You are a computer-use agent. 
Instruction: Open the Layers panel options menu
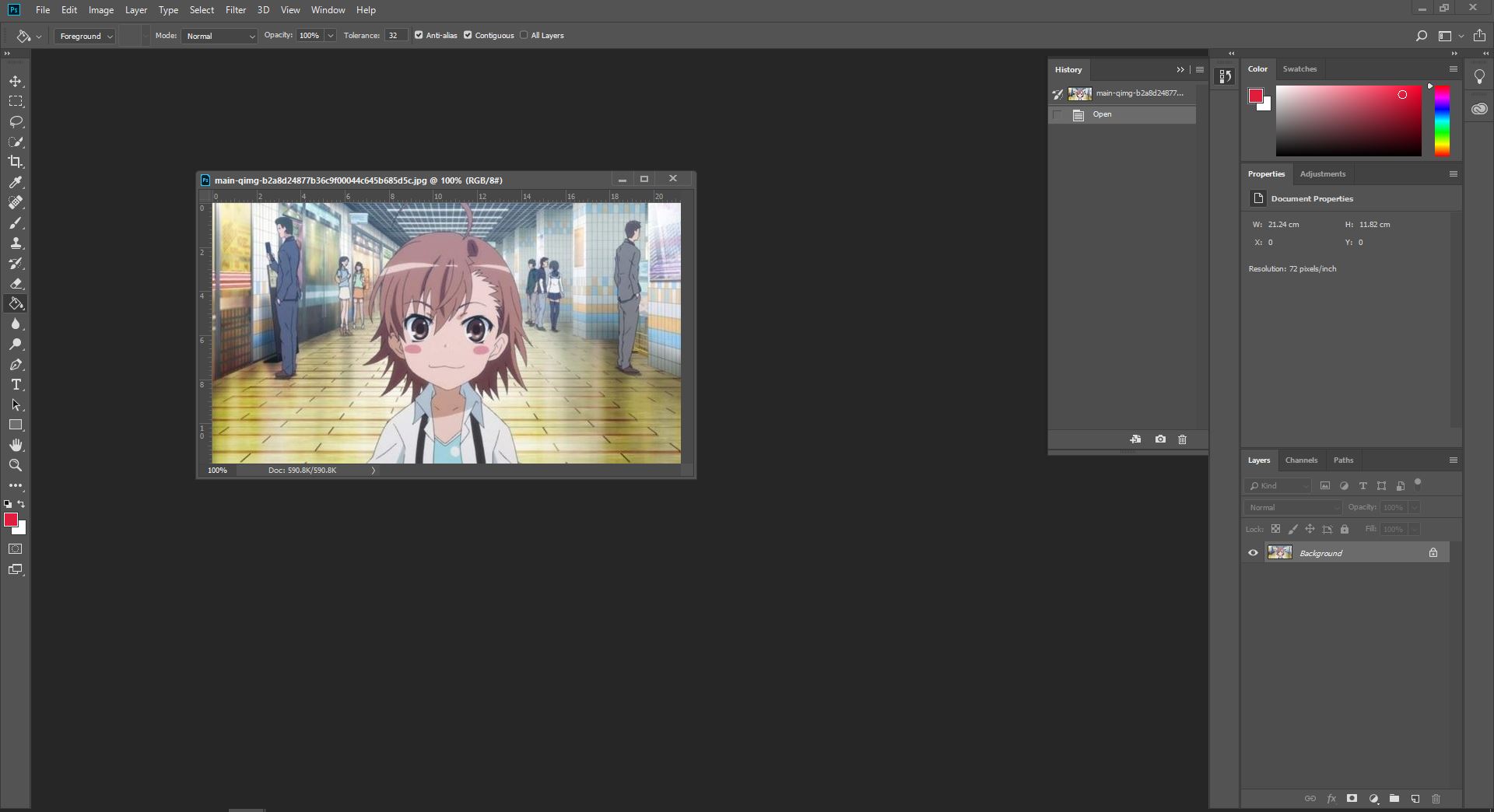1453,460
